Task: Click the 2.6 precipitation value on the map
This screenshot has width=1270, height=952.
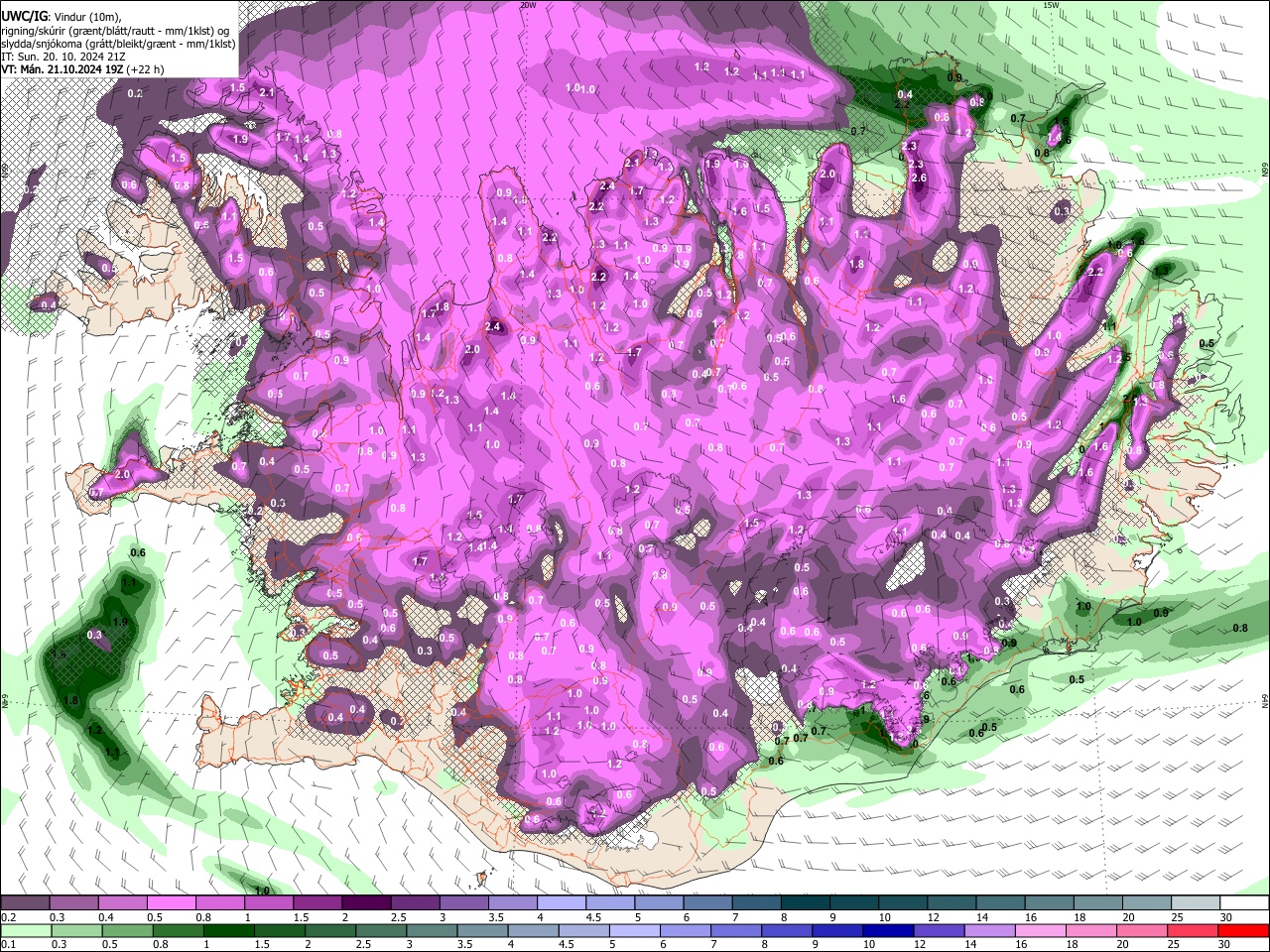Action: click(919, 178)
